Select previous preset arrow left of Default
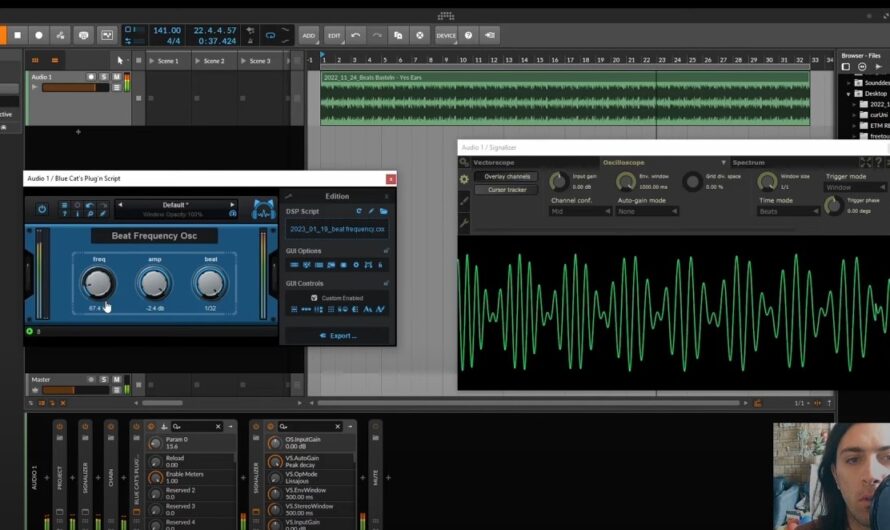 [x=120, y=204]
